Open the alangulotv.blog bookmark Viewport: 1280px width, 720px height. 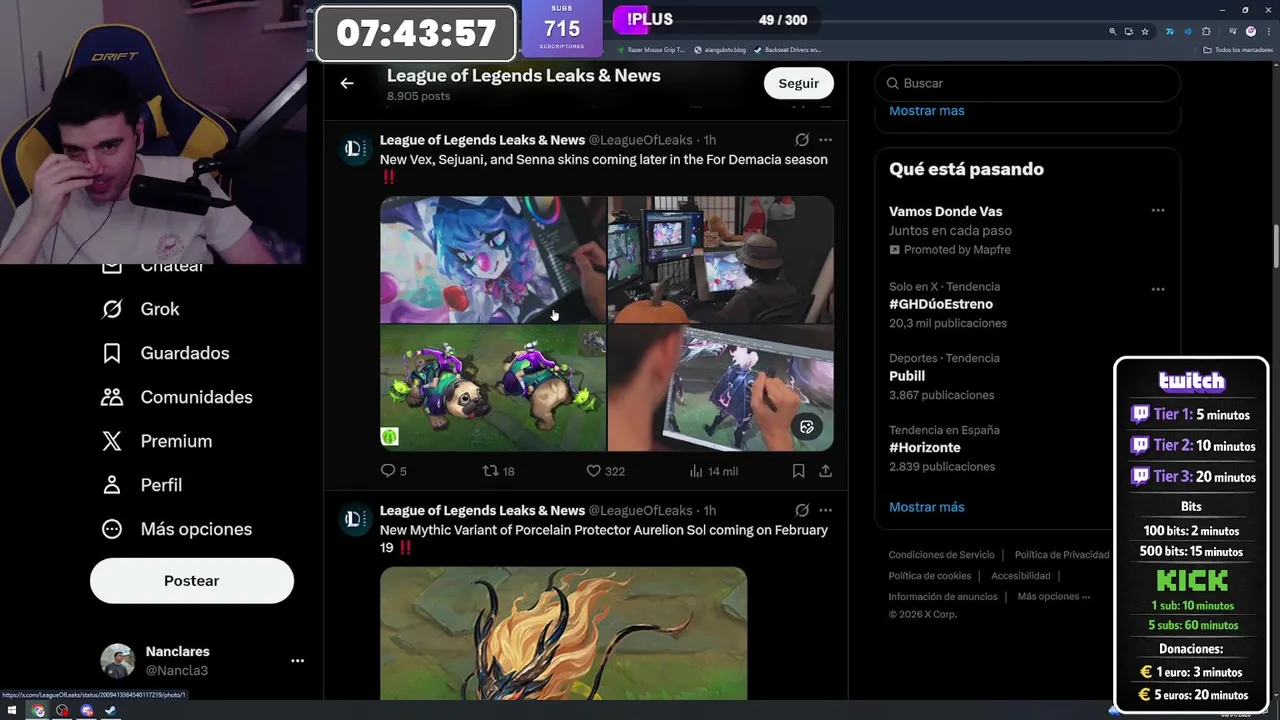719,49
